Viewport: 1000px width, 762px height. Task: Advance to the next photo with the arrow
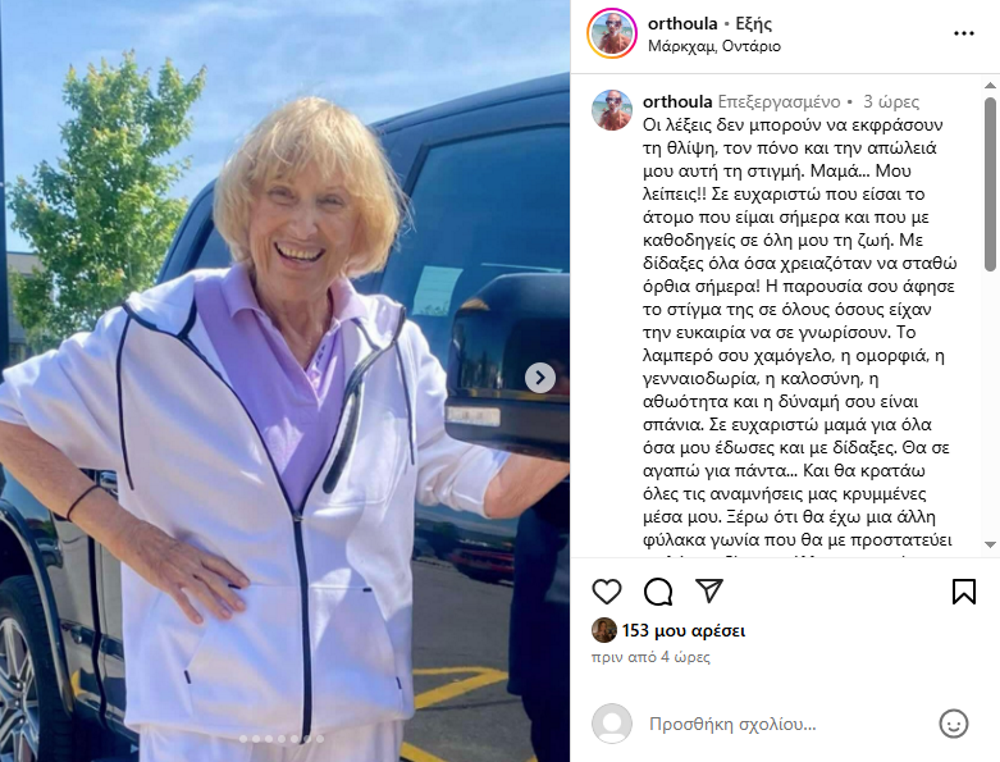click(540, 378)
